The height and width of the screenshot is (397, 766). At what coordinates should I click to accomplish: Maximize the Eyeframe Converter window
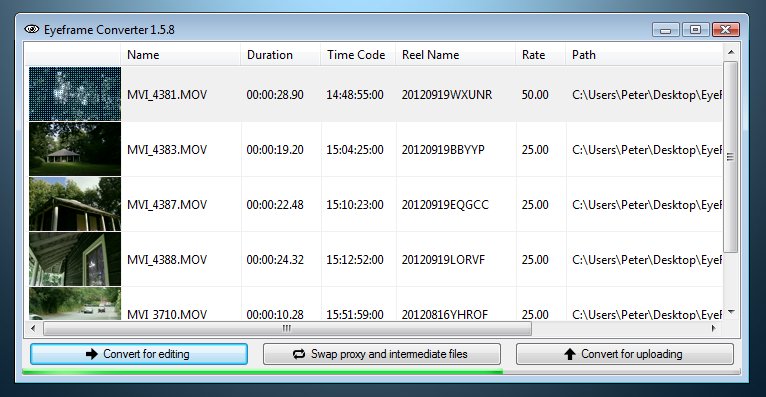point(696,30)
